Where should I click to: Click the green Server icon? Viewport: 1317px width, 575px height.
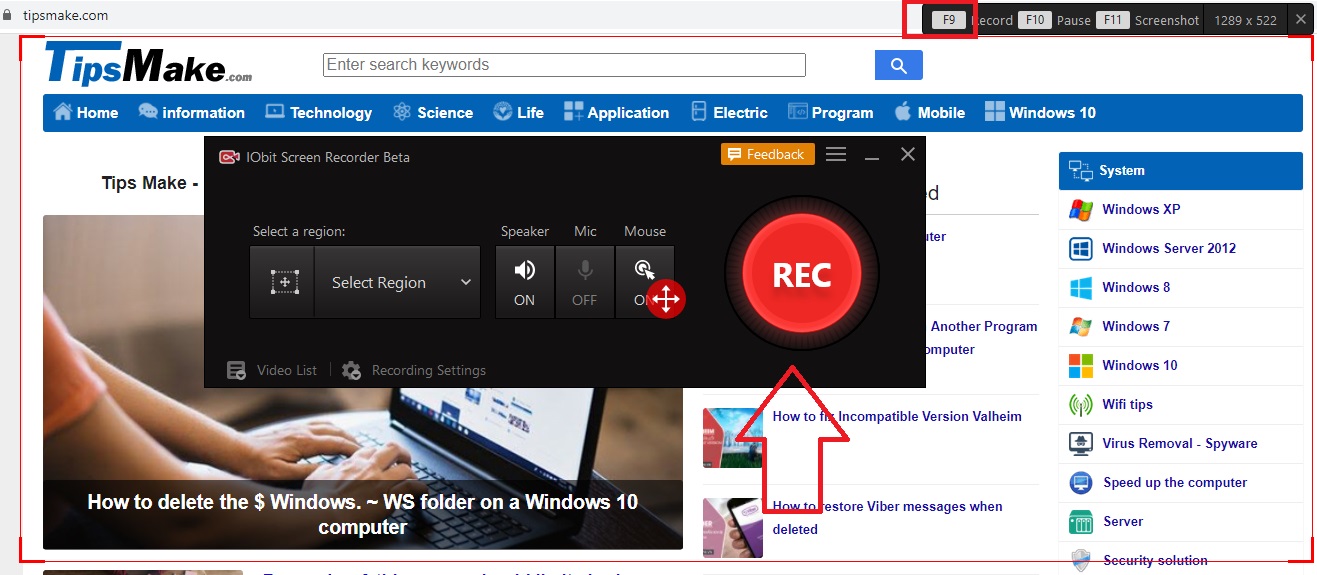[1080, 522]
